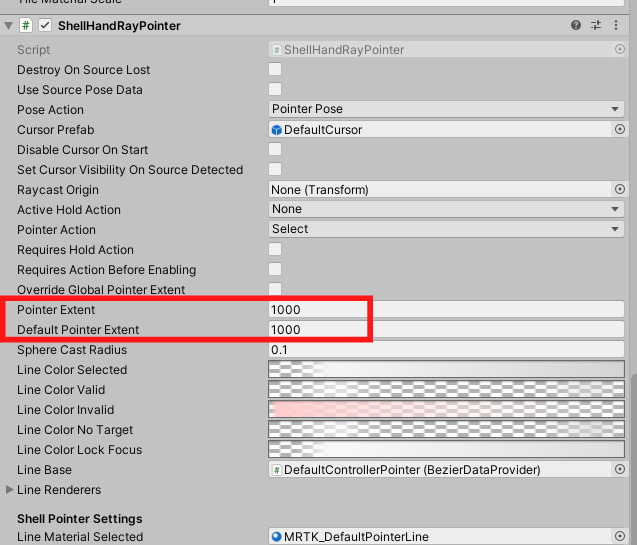Open Line Color No Target gradient editor
Viewport: 637px width, 545px height.
446,429
